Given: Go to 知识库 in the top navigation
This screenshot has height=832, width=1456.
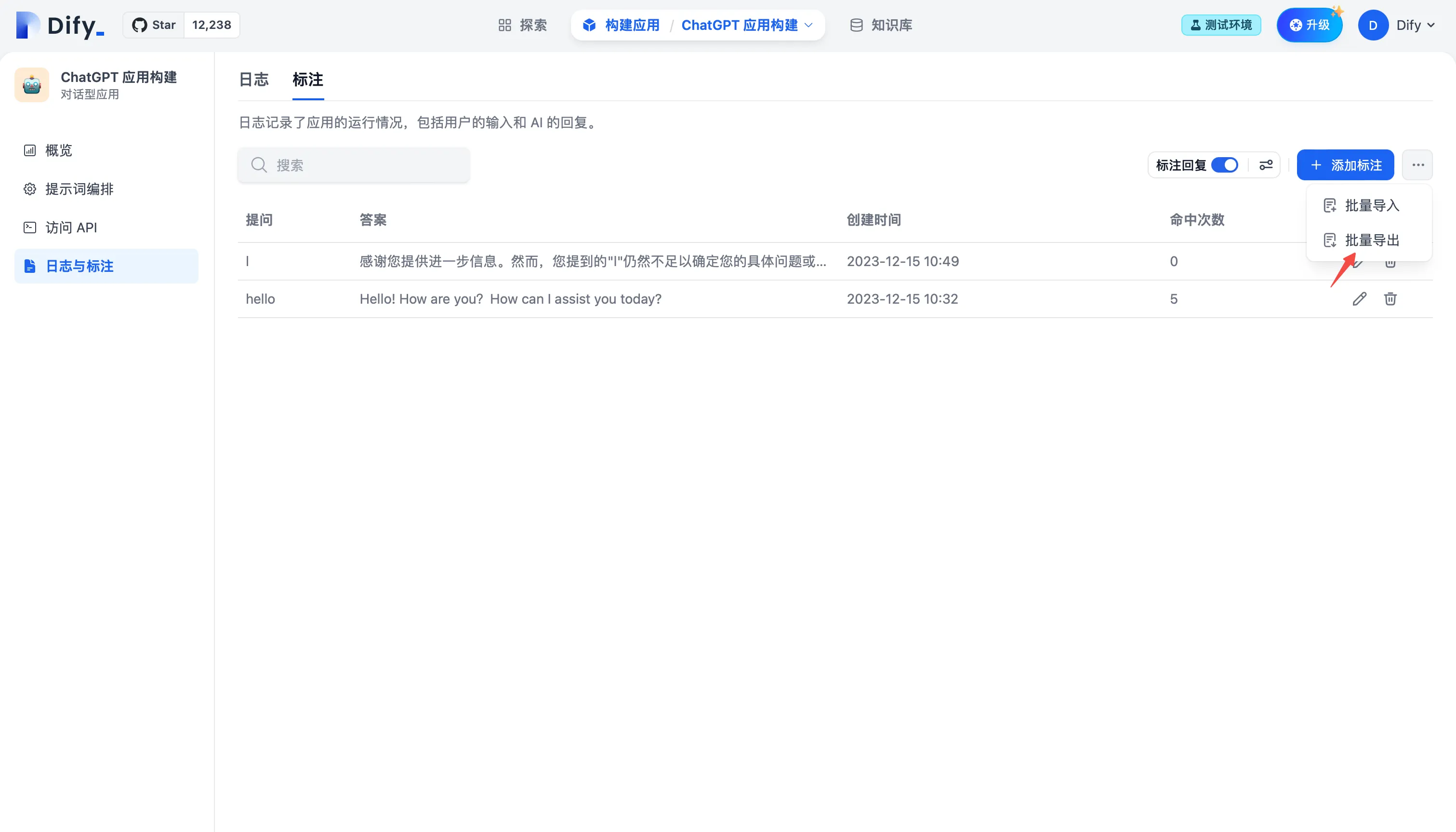Looking at the screenshot, I should (881, 25).
